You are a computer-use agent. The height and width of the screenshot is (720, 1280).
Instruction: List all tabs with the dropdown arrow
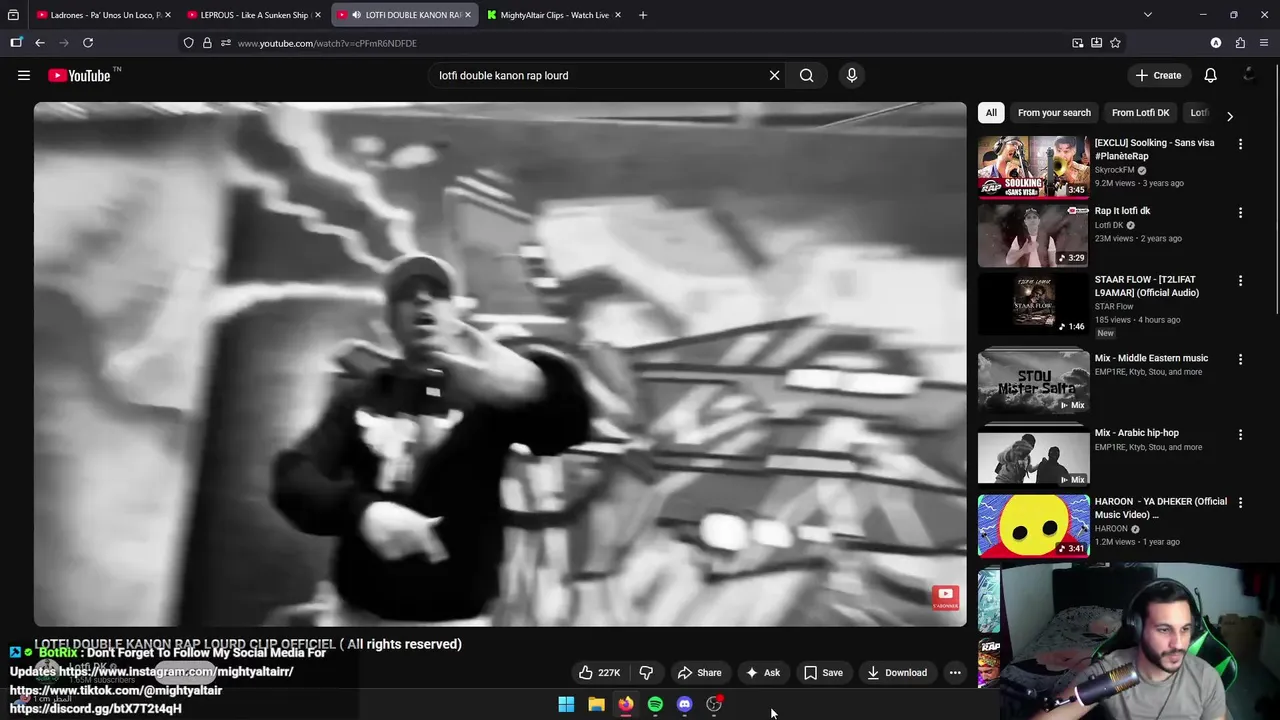1147,15
